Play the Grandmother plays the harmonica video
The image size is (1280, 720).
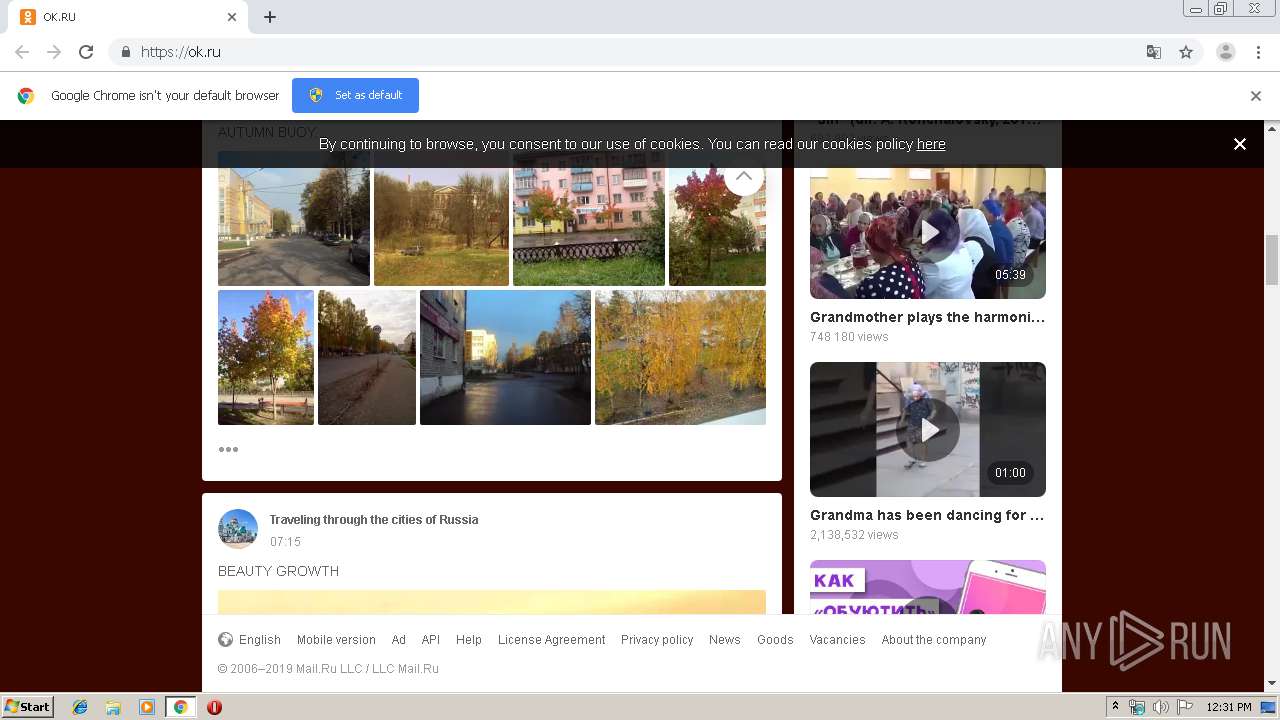pos(928,232)
